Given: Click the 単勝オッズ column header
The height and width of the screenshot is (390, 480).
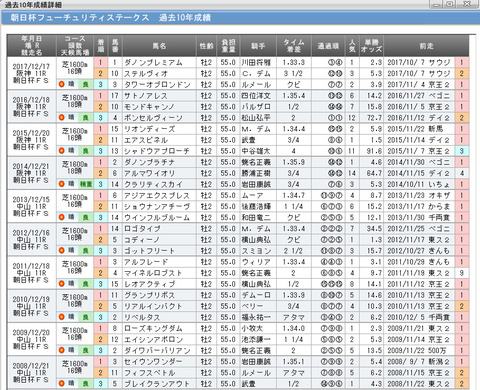Looking at the screenshot, I should click(x=371, y=46).
